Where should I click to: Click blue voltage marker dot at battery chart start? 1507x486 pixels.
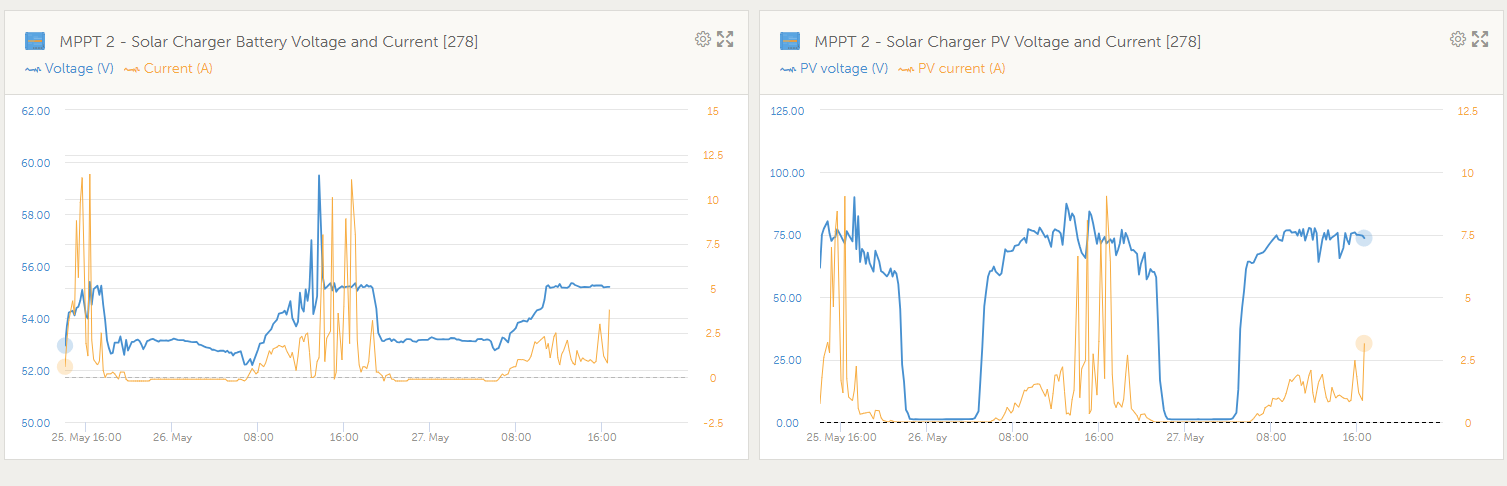[65, 346]
